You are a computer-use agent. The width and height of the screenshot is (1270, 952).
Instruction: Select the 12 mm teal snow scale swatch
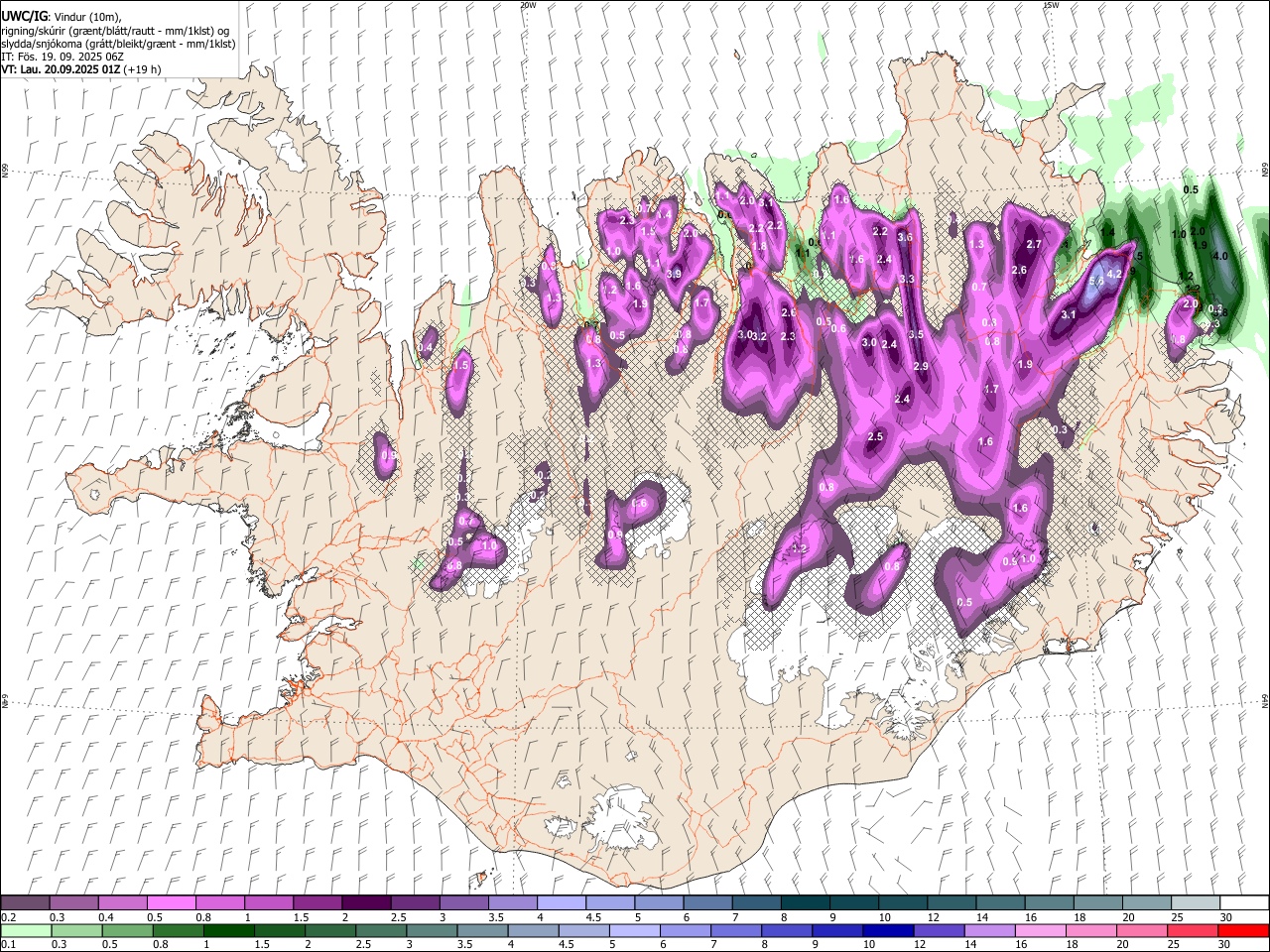(951, 903)
